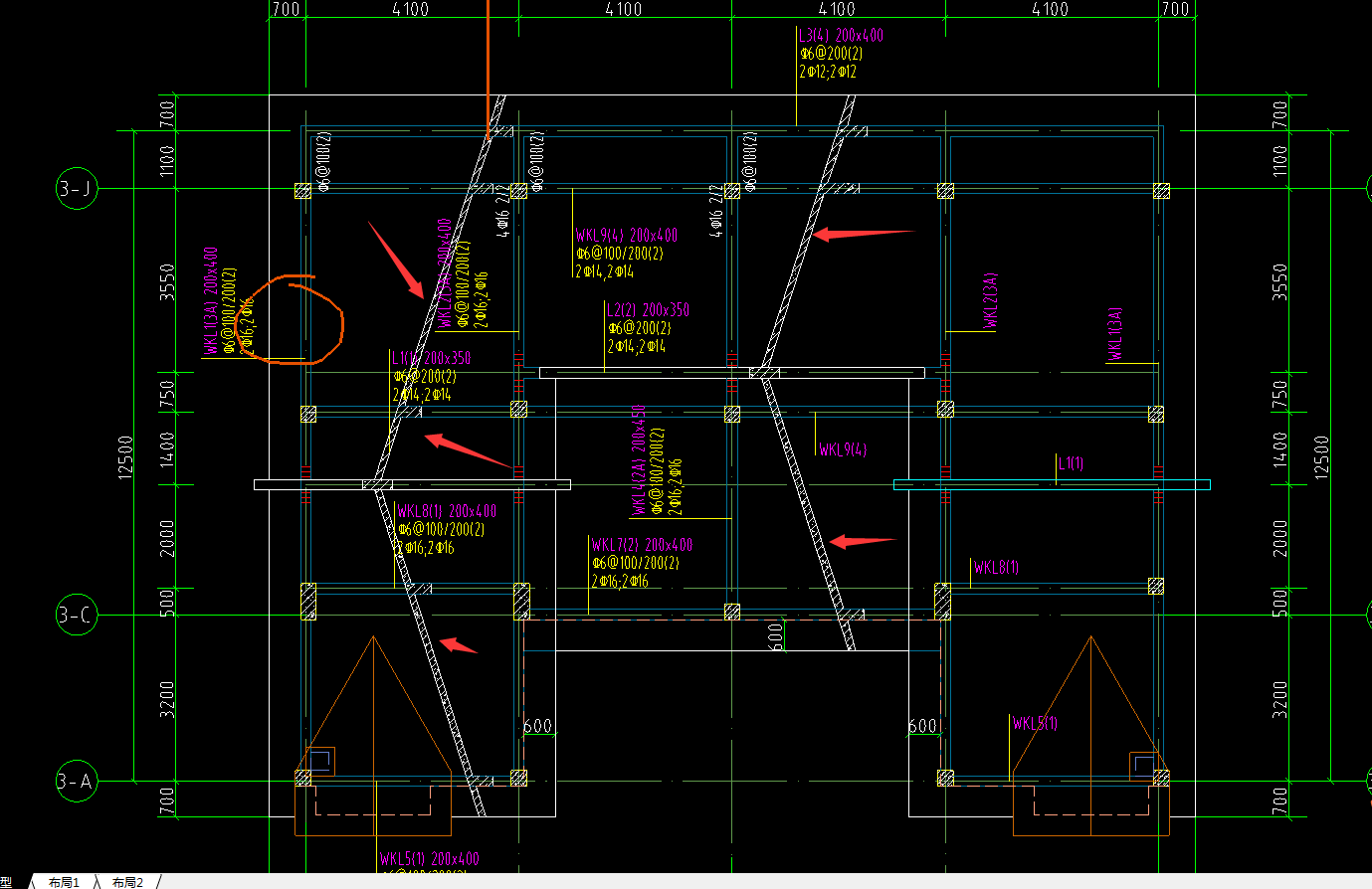Viewport: 1372px width, 889px height.
Task: Pick the L1(1) 200x350 beam label
Action: (431, 358)
